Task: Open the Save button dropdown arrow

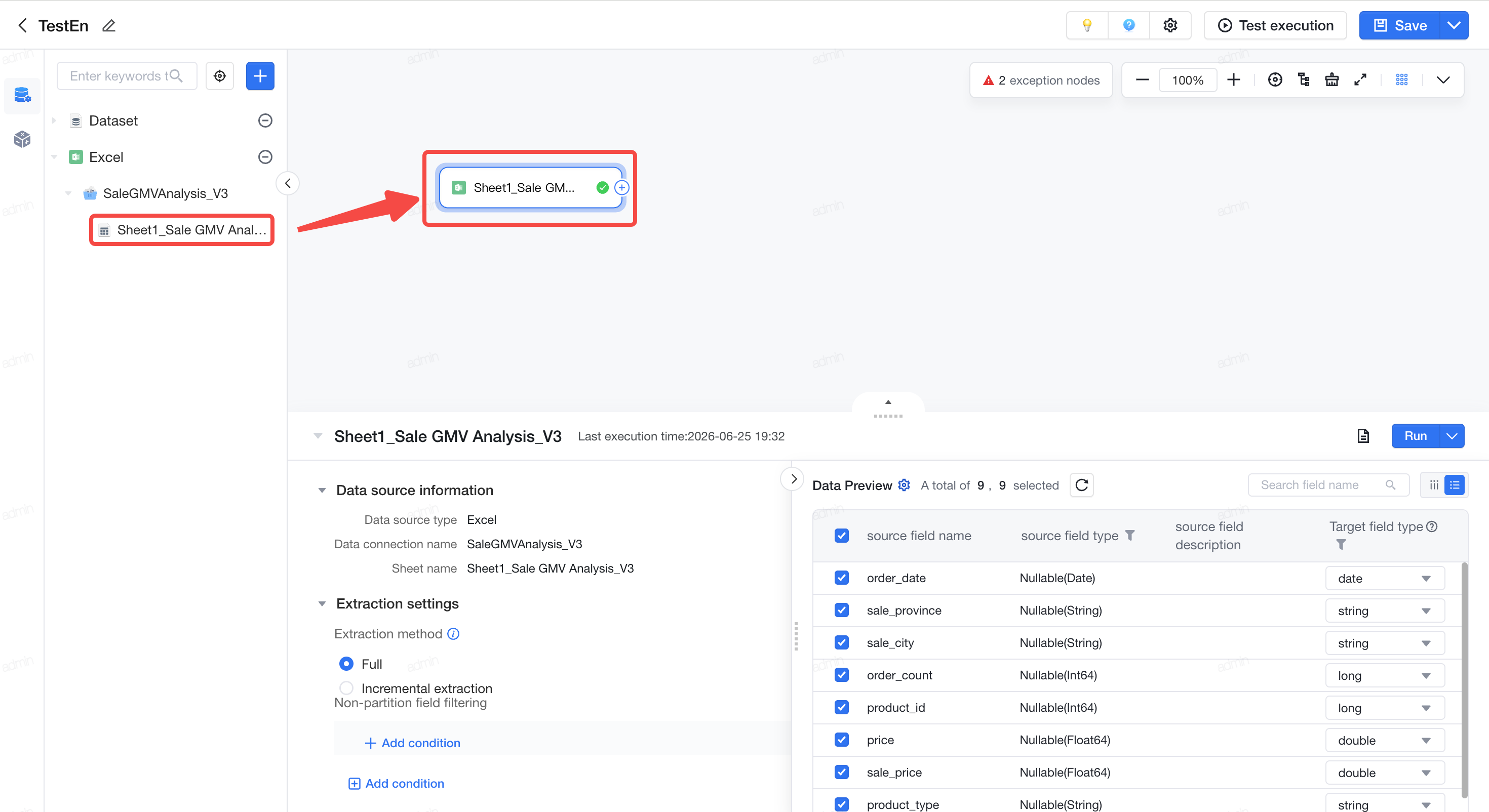Action: 1454,25
